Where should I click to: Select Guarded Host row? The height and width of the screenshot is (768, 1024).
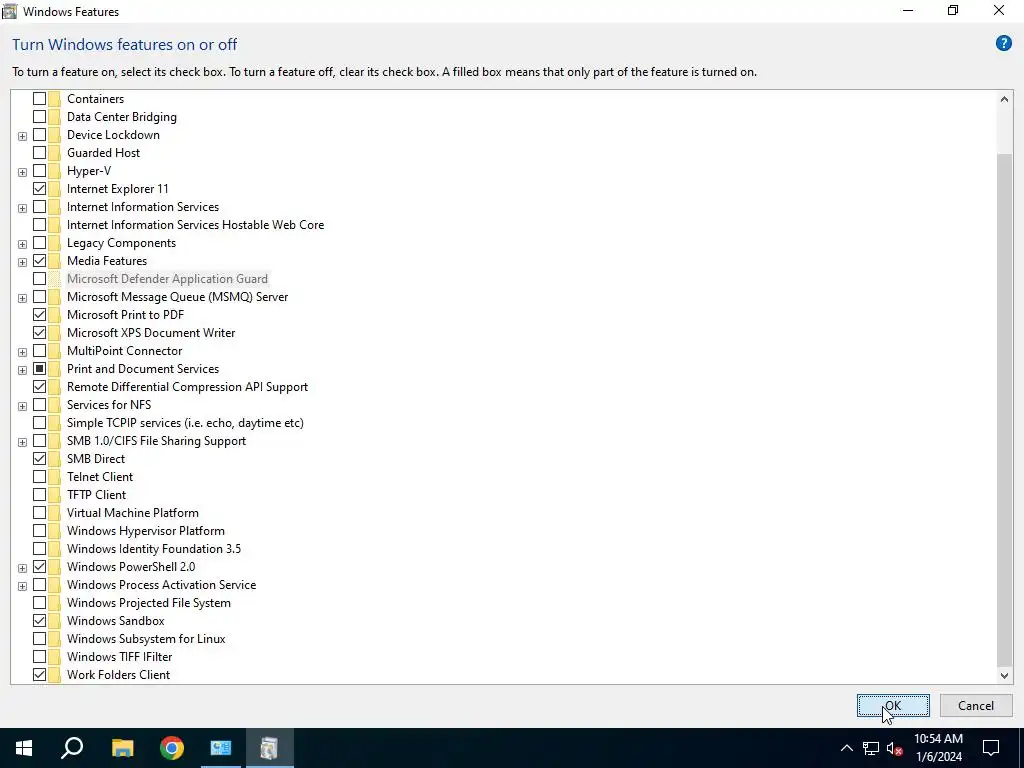tap(103, 153)
